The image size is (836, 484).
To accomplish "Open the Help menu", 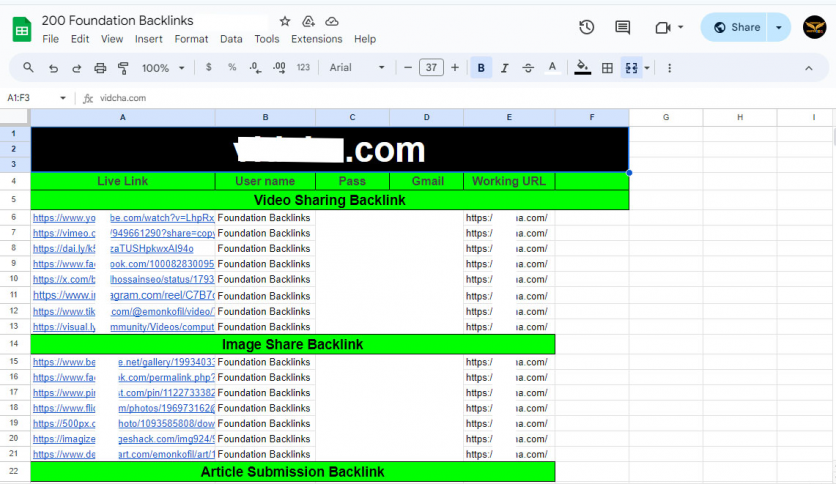I will [x=365, y=39].
